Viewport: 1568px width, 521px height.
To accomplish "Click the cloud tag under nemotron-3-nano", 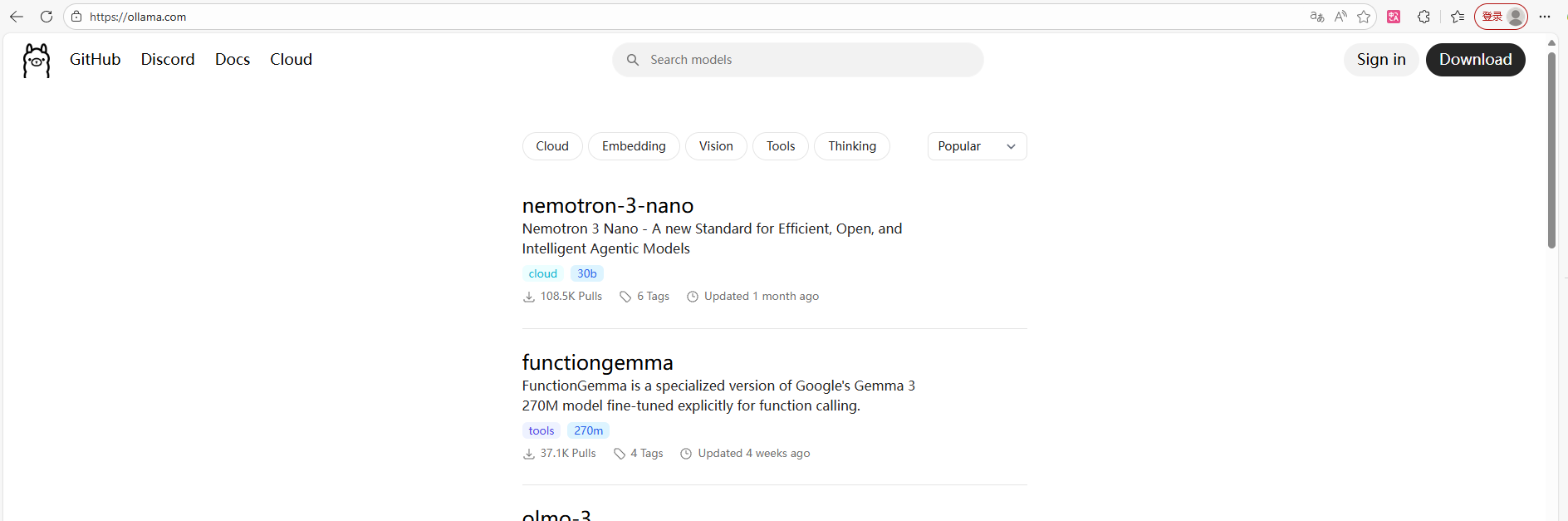I will pyautogui.click(x=543, y=273).
